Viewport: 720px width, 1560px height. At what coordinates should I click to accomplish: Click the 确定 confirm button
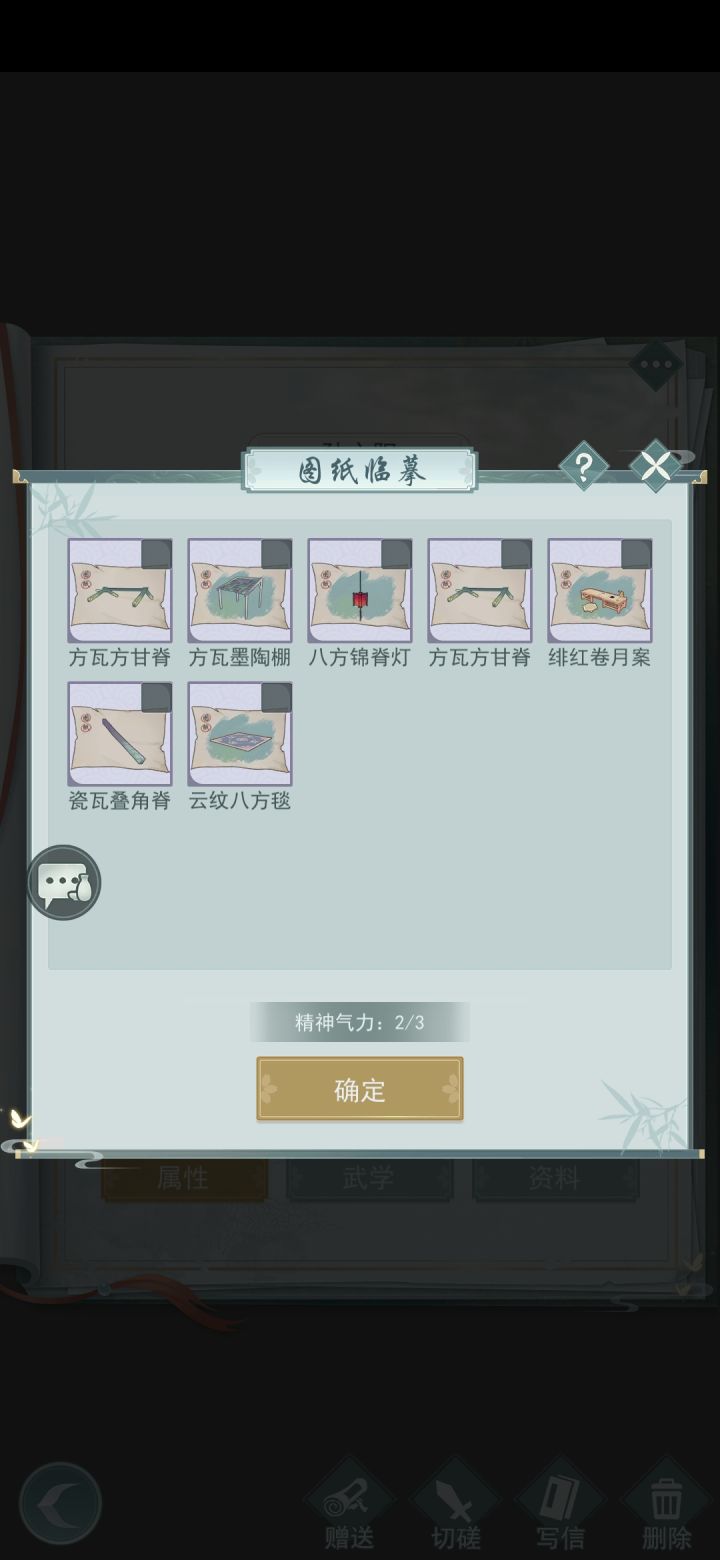360,1089
